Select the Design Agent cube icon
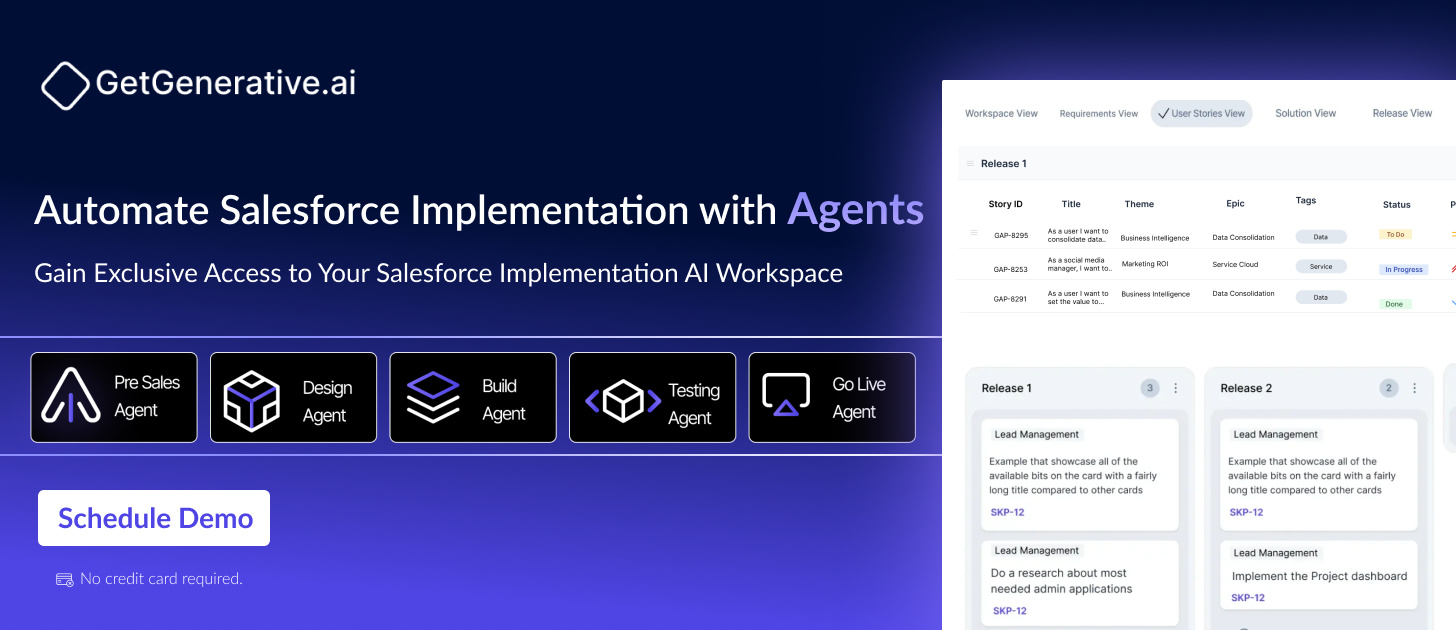 tap(251, 401)
